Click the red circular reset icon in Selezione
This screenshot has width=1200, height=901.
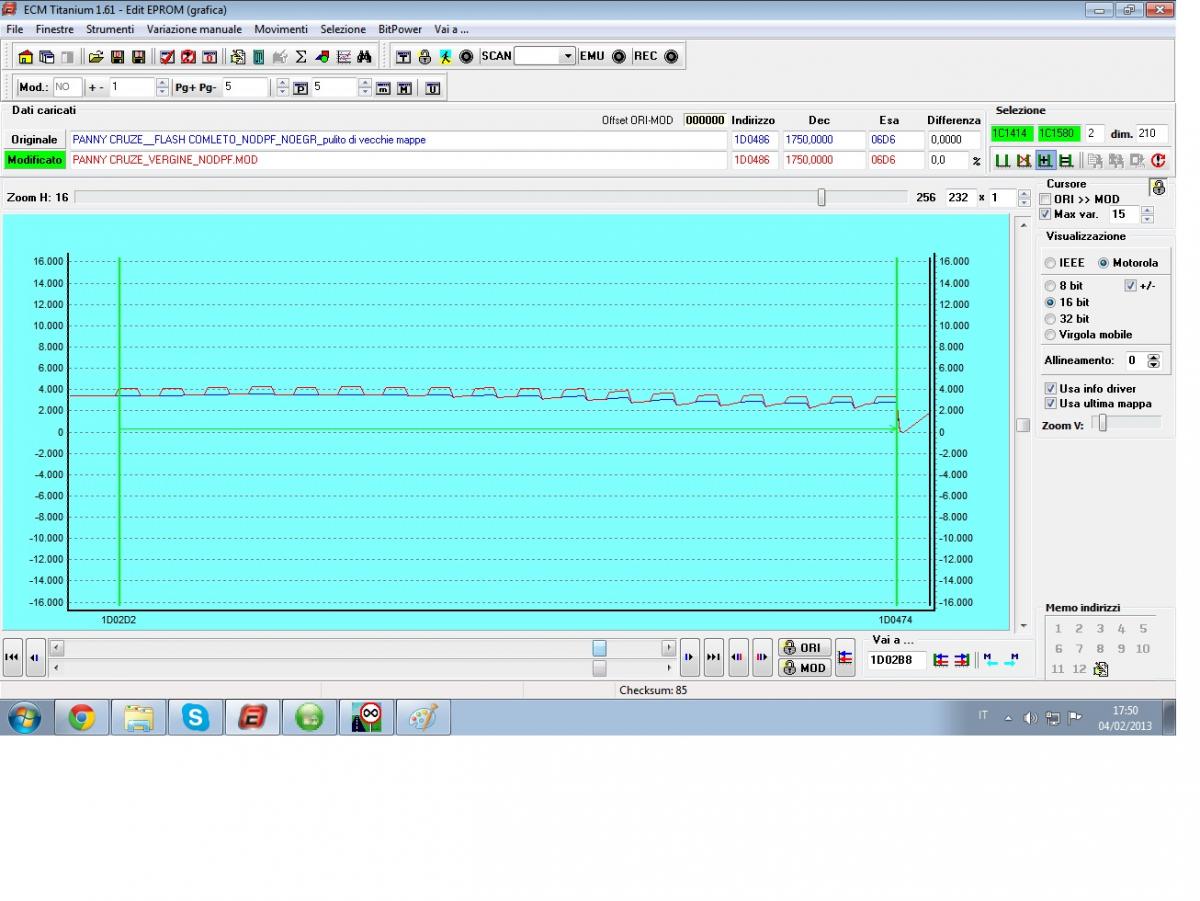[1158, 160]
